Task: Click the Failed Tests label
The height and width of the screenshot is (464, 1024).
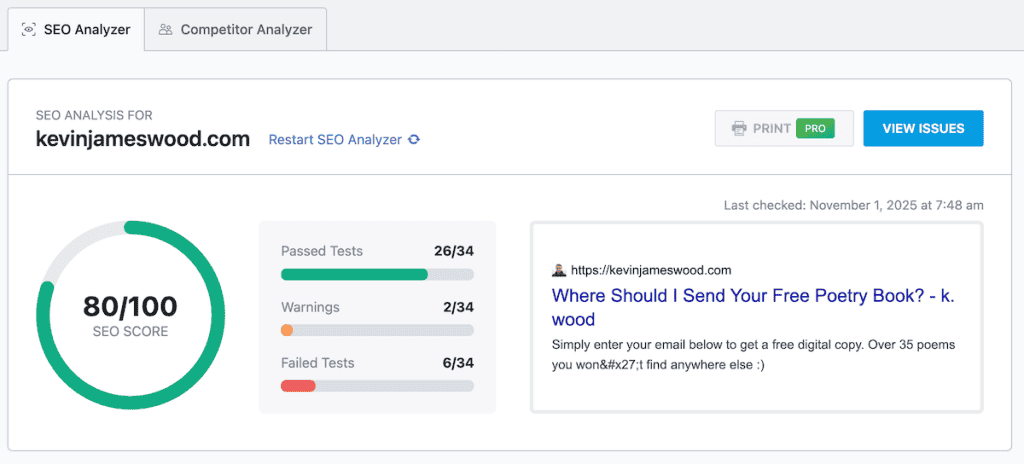Action: tap(317, 362)
